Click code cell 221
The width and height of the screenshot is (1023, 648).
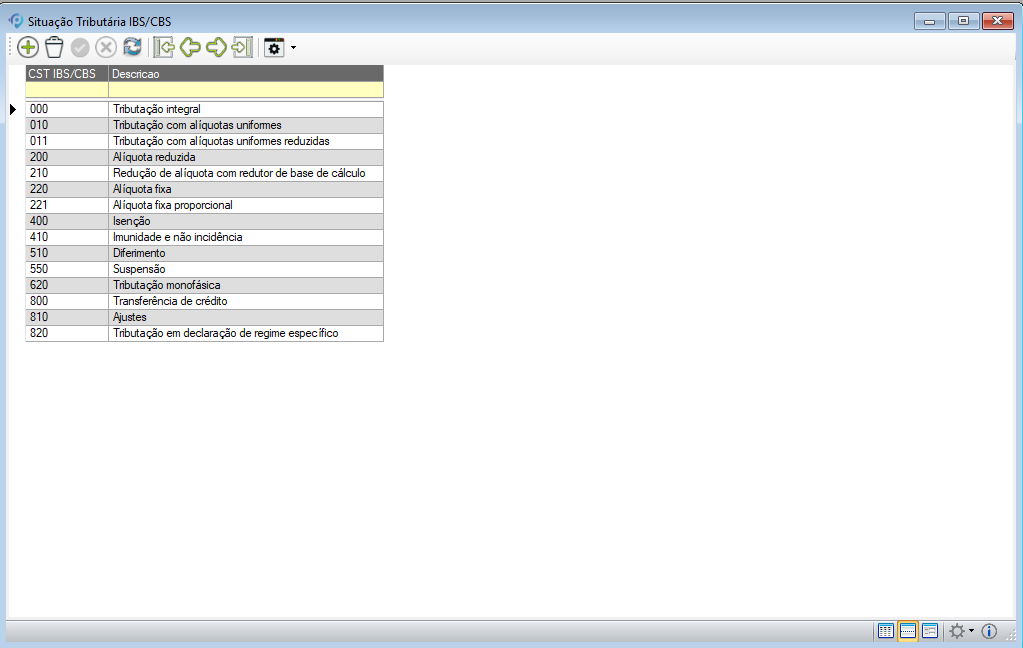point(67,205)
